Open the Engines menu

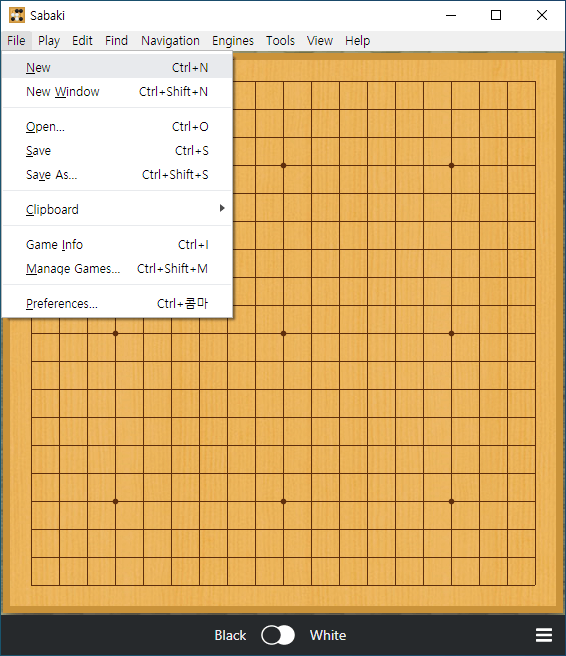[233, 41]
